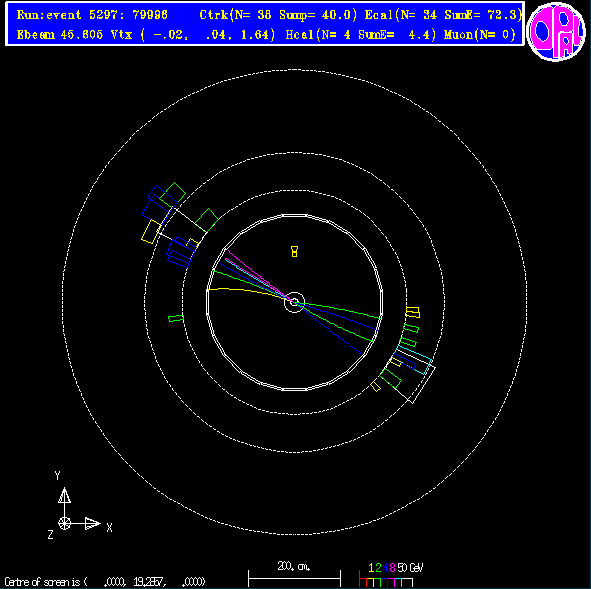591x589 pixels.
Task: Select the curved yellow track going left
Action: tap(249, 292)
